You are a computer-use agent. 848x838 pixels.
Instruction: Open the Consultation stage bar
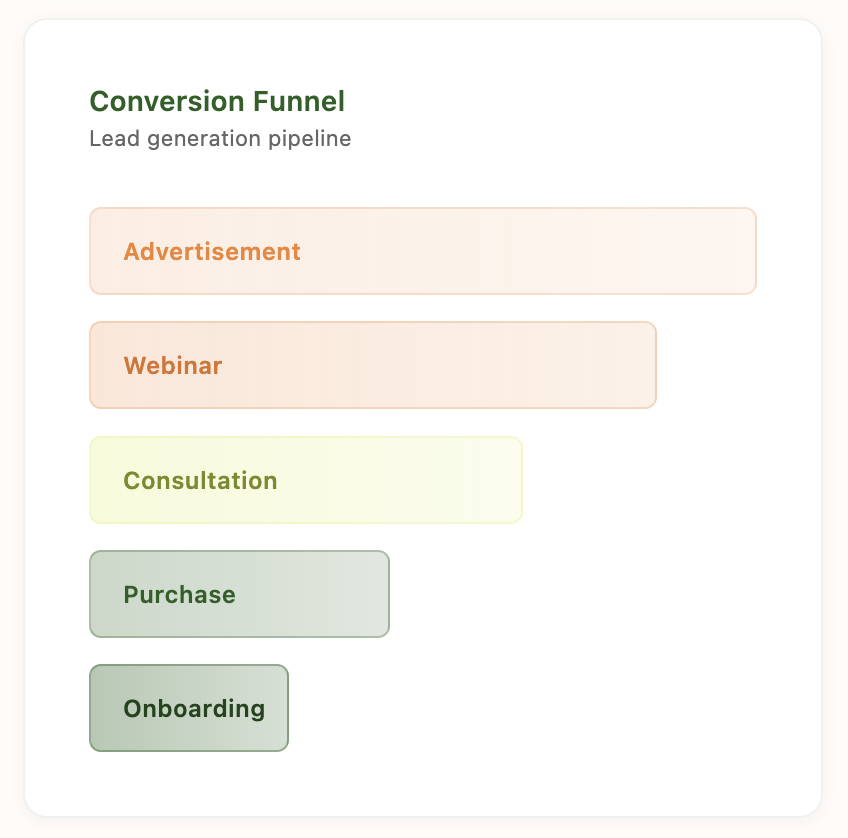click(x=305, y=480)
